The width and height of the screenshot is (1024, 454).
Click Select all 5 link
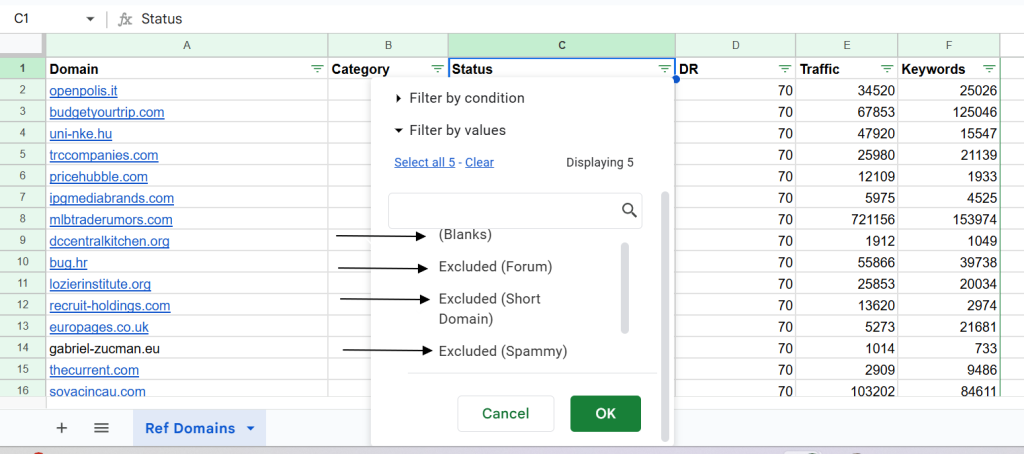[425, 162]
